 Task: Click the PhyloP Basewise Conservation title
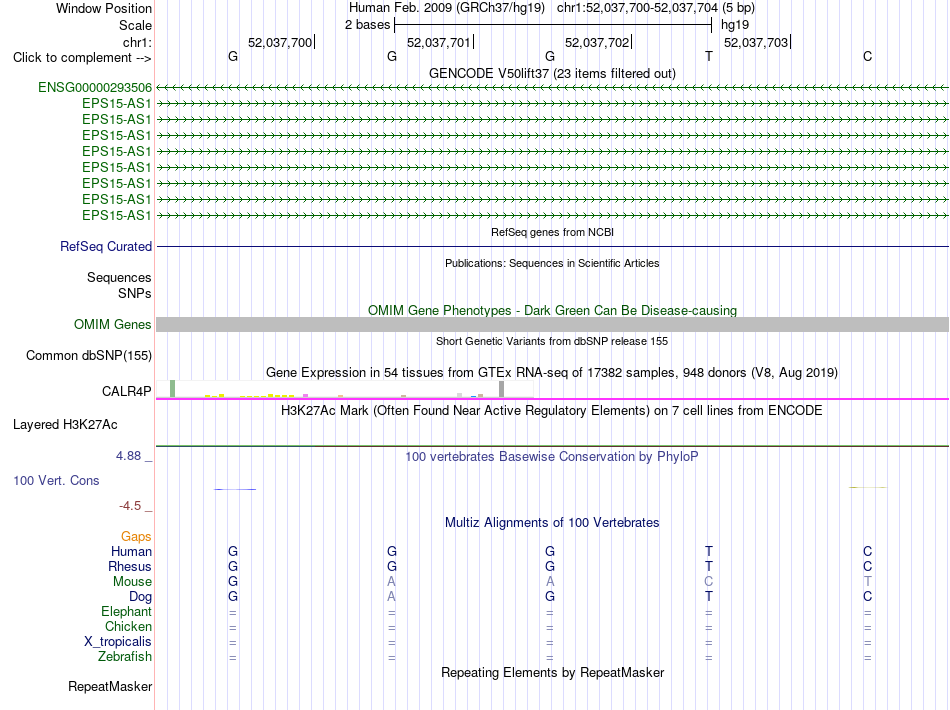click(552, 456)
